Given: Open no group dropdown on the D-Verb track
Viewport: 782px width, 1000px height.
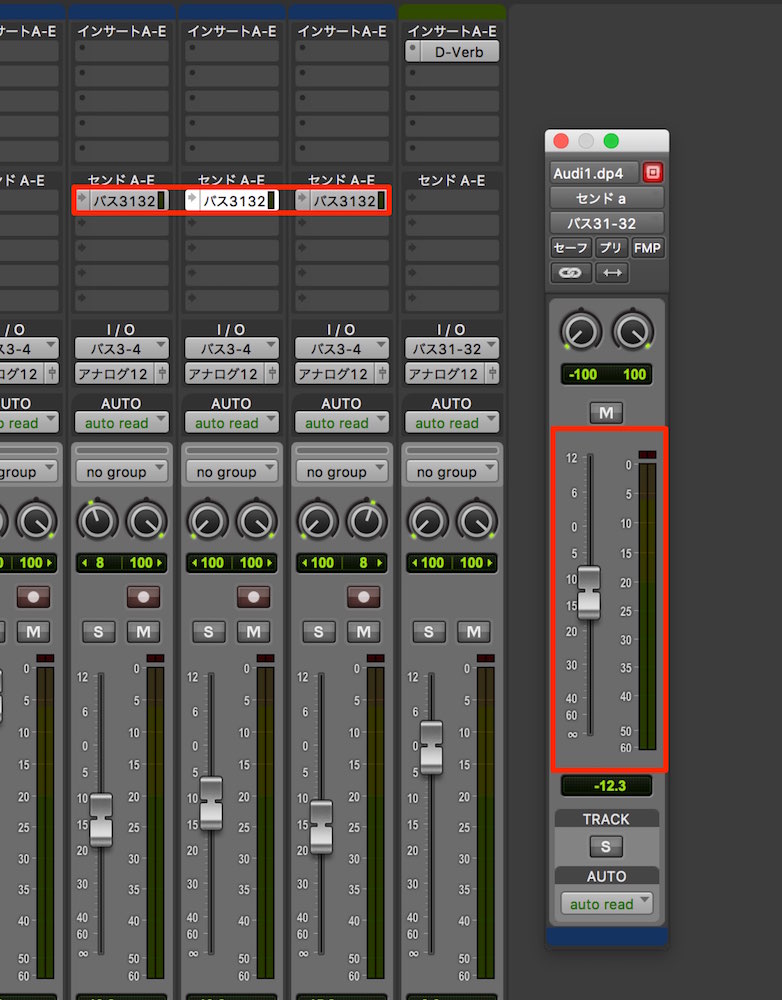Looking at the screenshot, I should coord(452,472).
